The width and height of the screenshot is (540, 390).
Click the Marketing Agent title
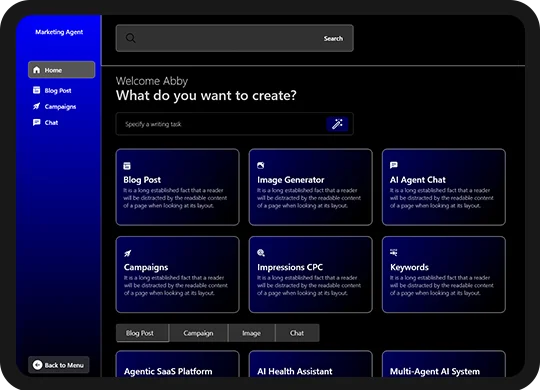point(59,32)
